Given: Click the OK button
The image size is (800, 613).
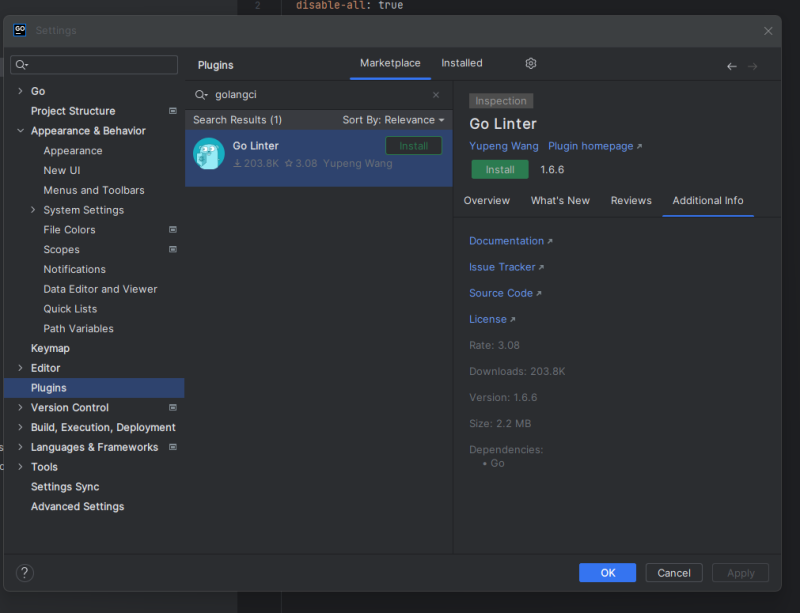Looking at the screenshot, I should (x=607, y=573).
